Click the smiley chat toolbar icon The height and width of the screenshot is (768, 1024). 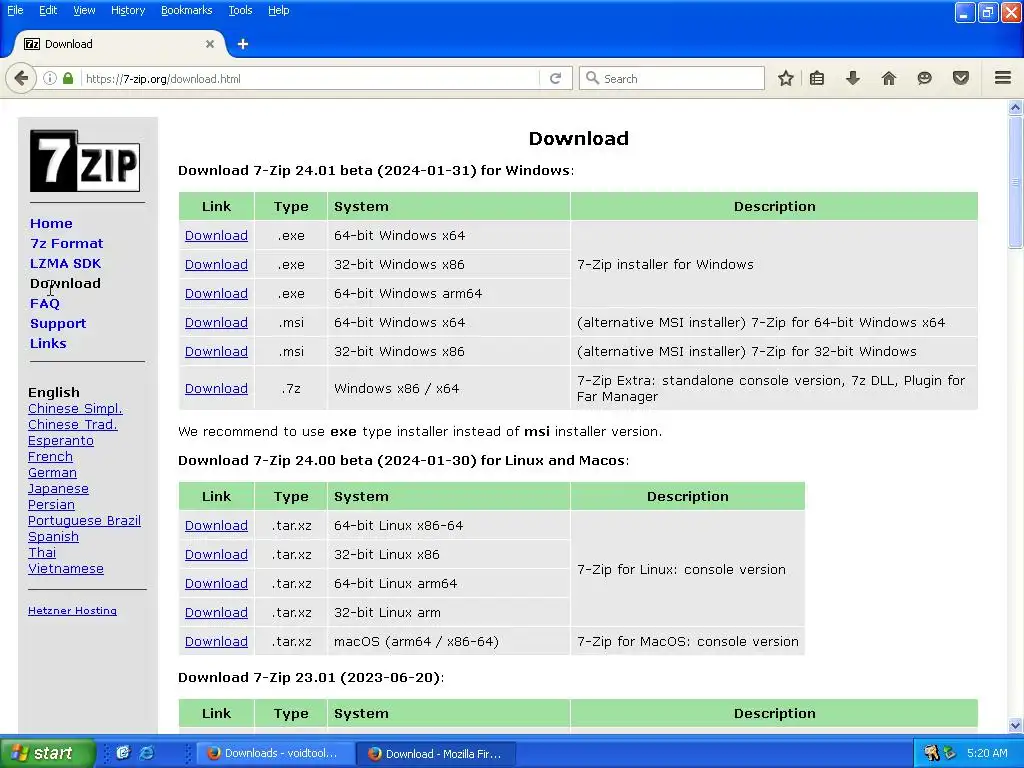[924, 78]
